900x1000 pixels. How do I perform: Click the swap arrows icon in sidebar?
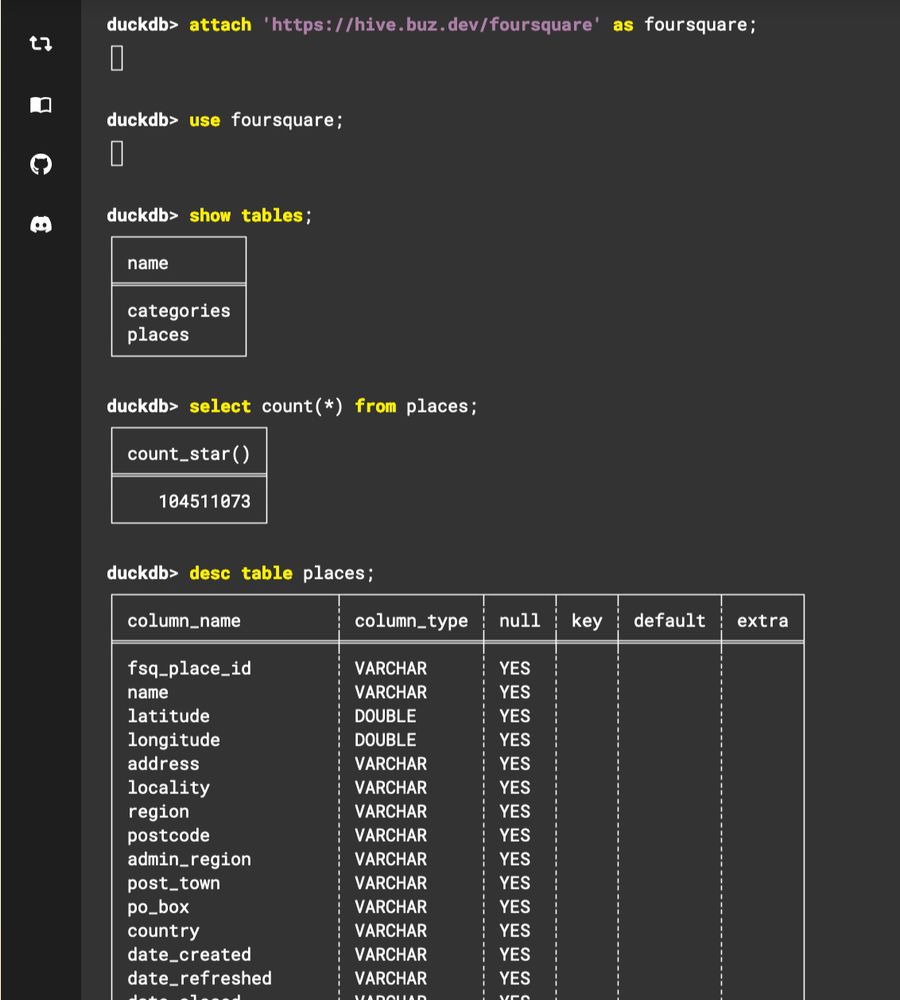tap(41, 43)
